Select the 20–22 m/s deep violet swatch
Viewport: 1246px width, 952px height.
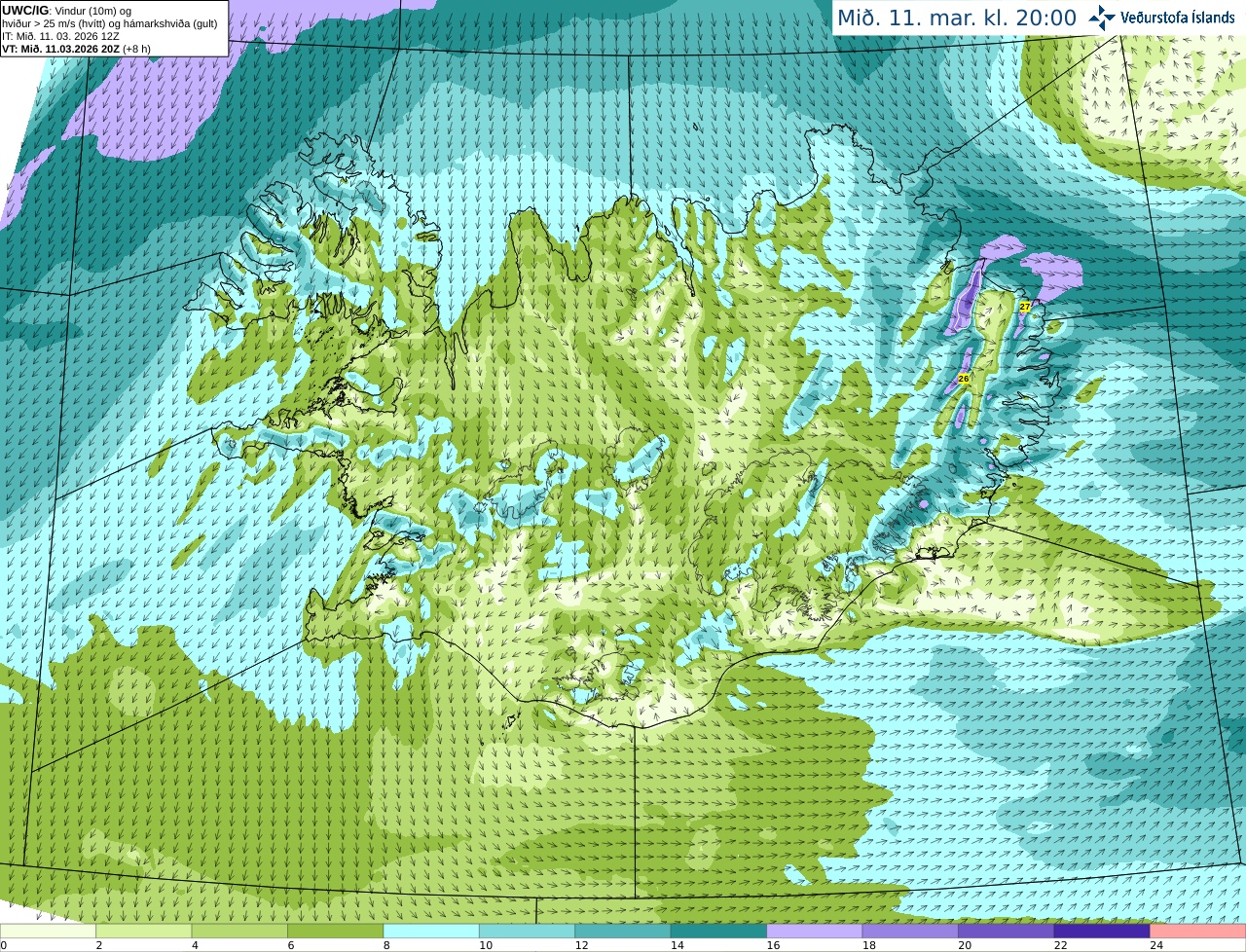pos(1007,932)
